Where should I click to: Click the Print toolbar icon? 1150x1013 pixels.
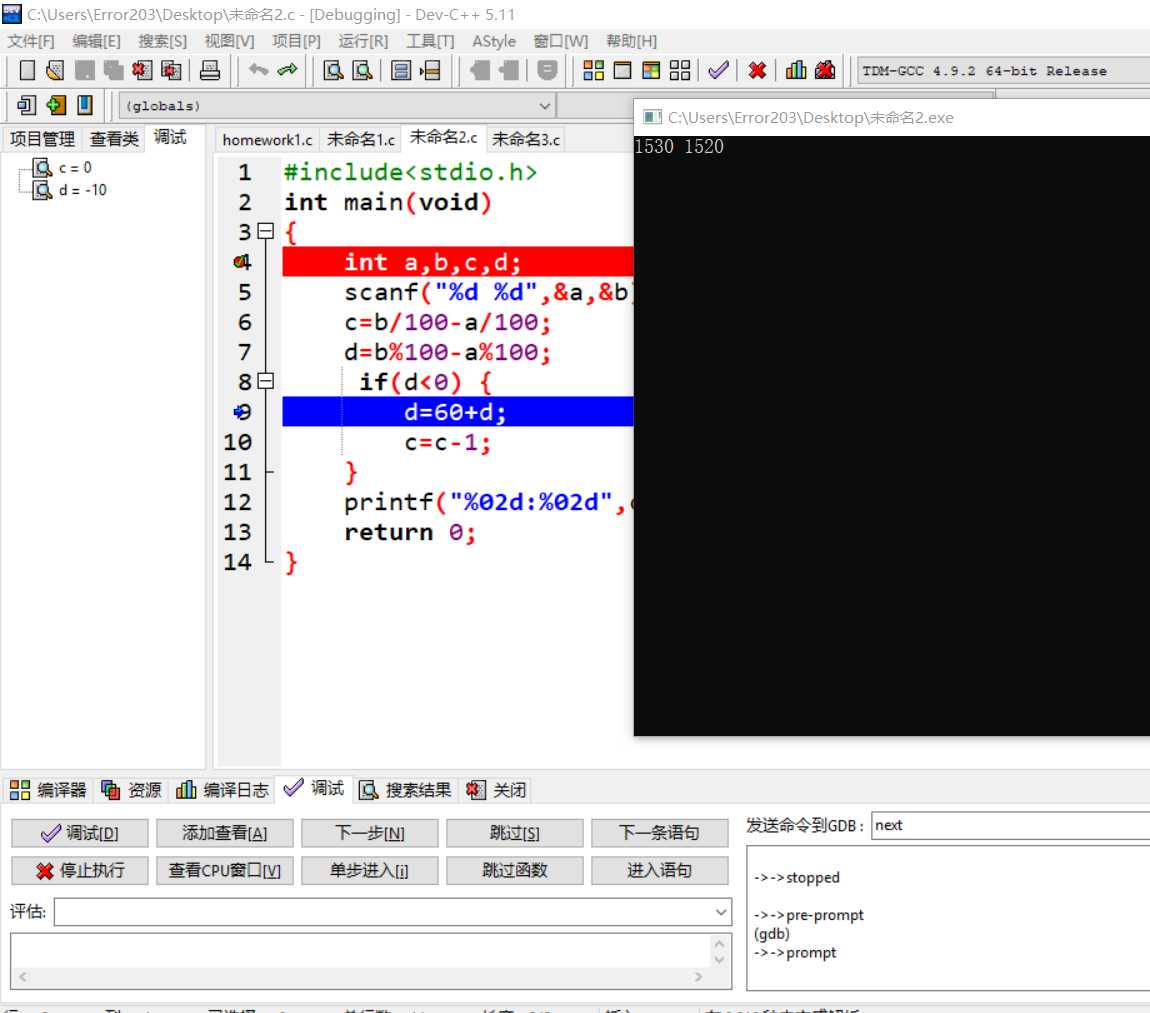point(210,70)
